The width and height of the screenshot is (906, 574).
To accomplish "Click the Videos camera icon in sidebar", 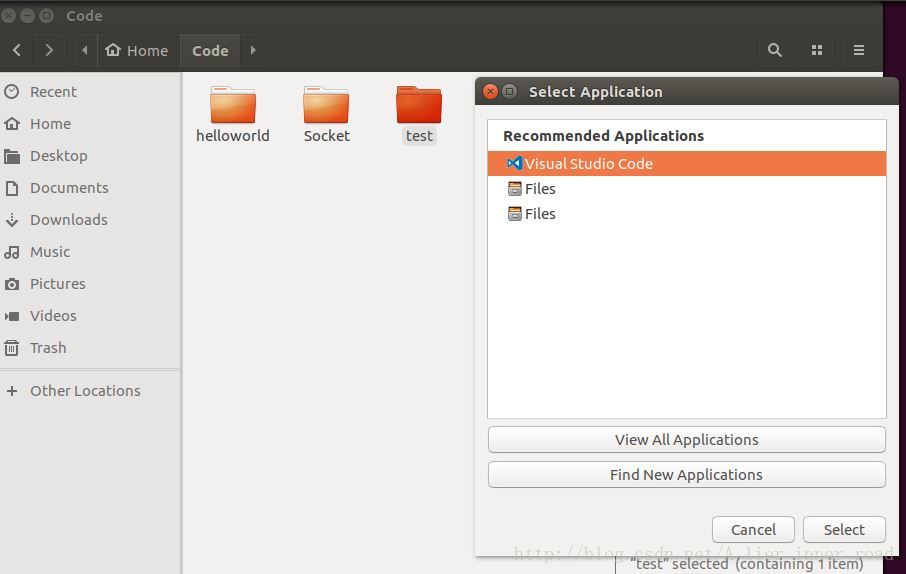I will [12, 316].
